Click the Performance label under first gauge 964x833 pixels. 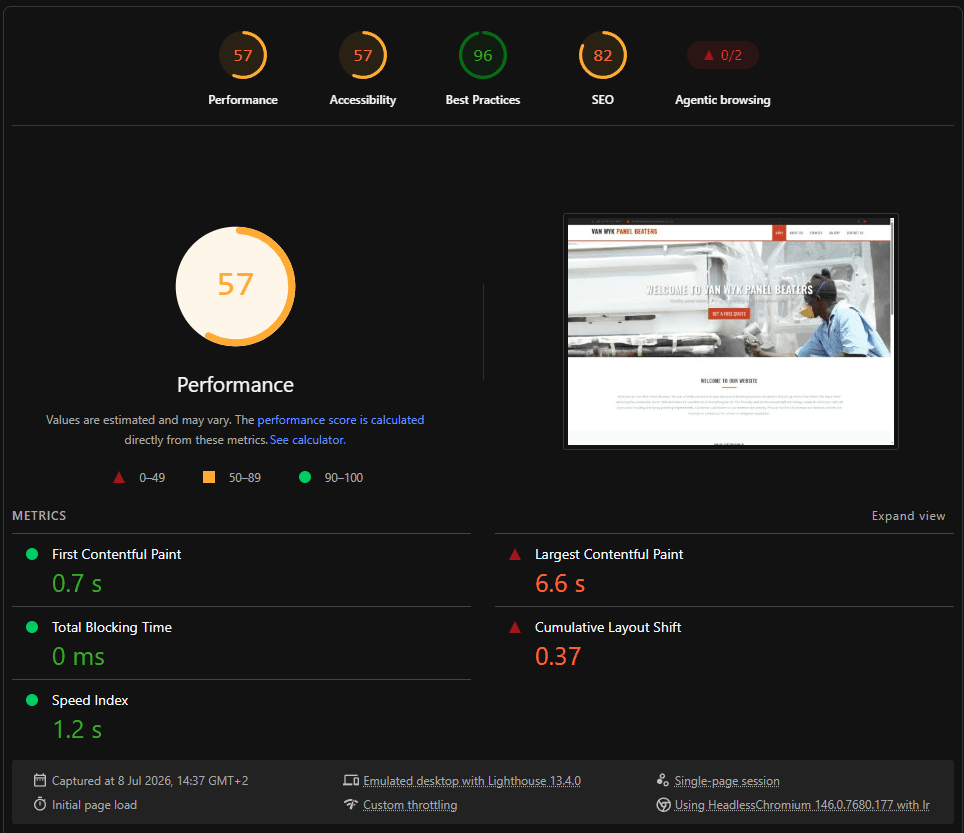coord(243,100)
